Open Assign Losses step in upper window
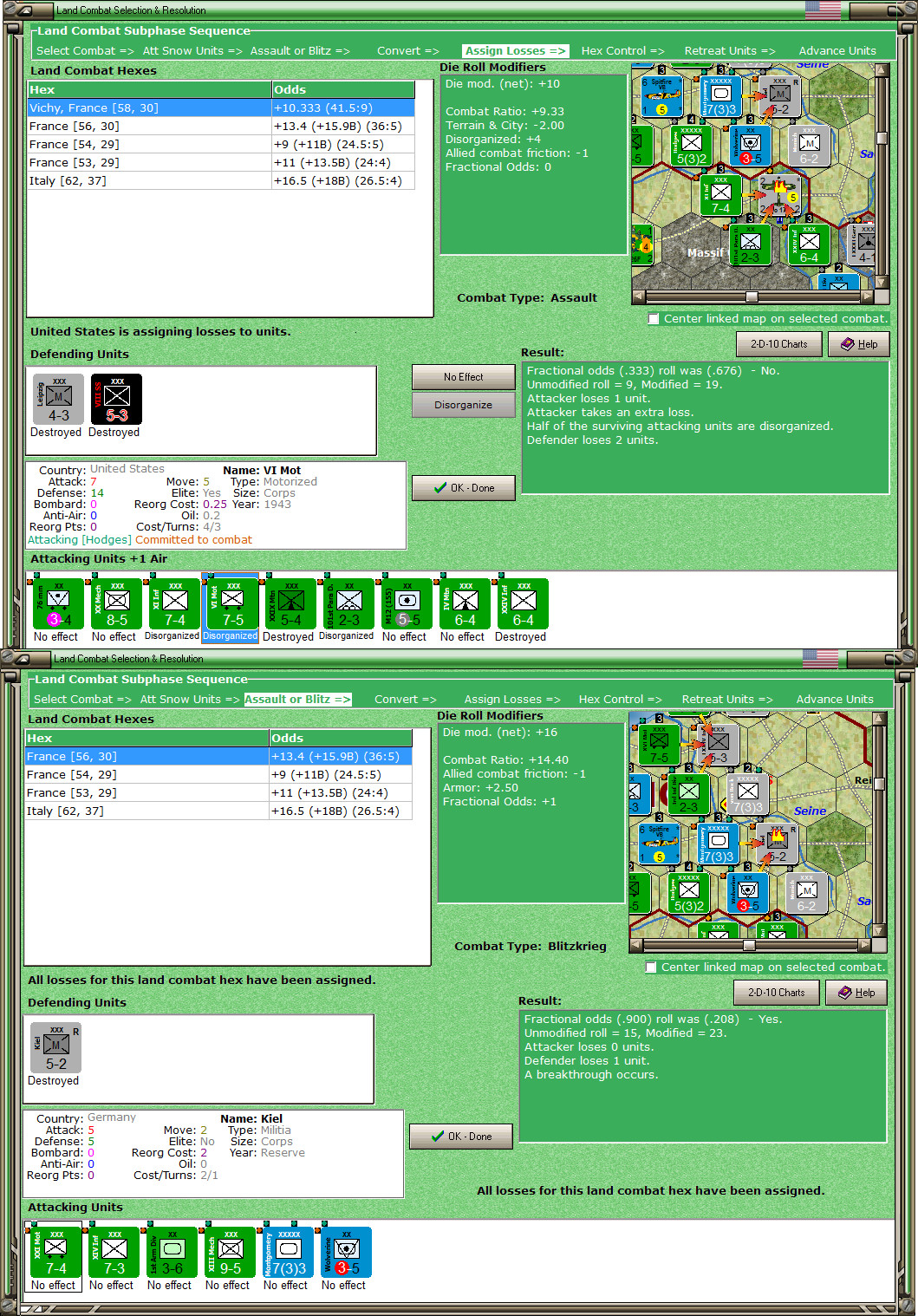 (515, 51)
